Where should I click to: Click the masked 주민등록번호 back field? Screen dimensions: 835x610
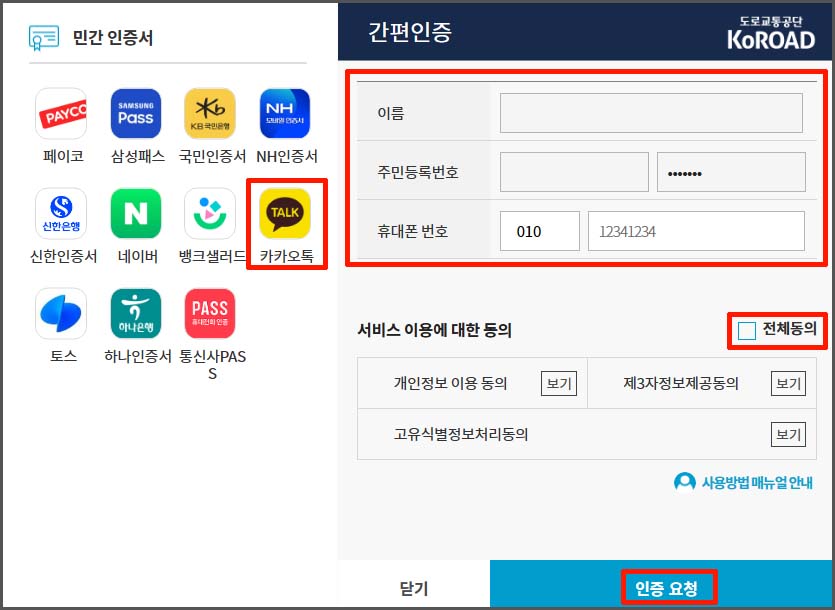[731, 172]
